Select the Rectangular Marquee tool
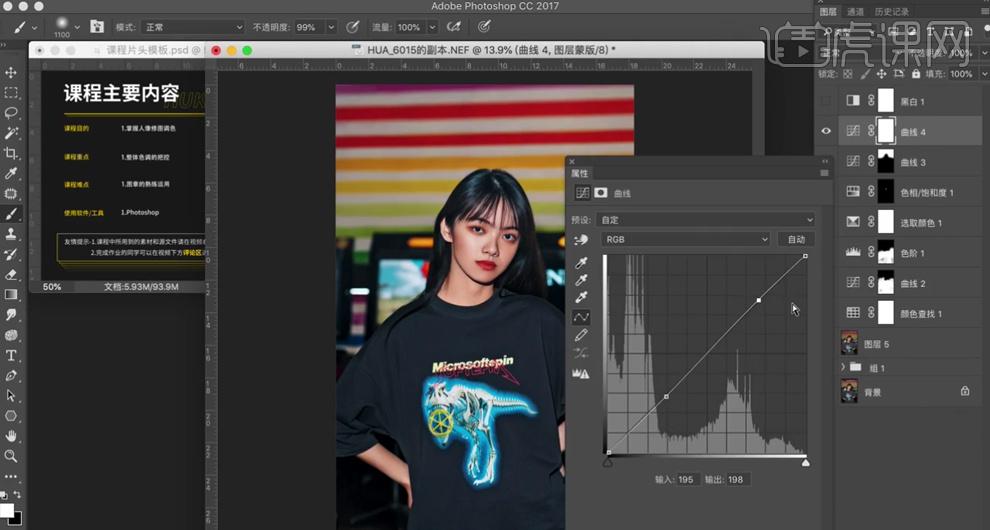 (x=11, y=93)
